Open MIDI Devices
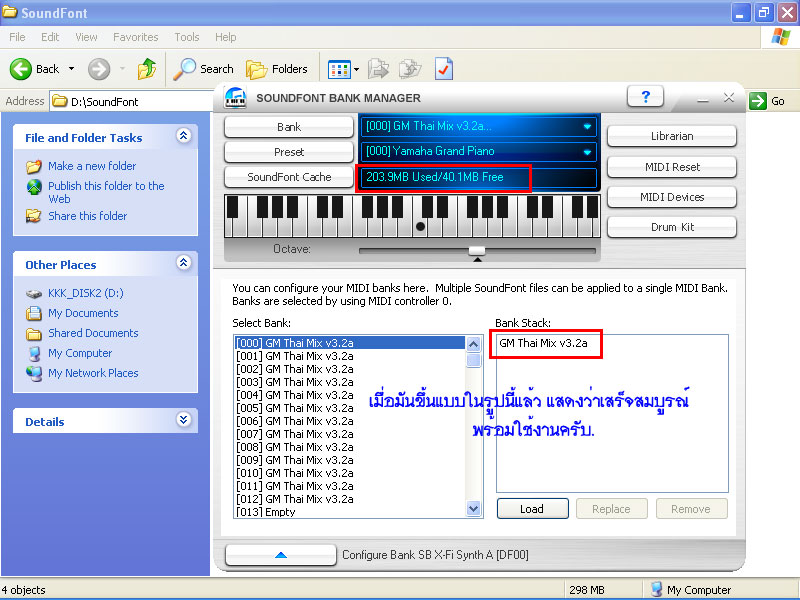The width and height of the screenshot is (800, 600). point(672,197)
